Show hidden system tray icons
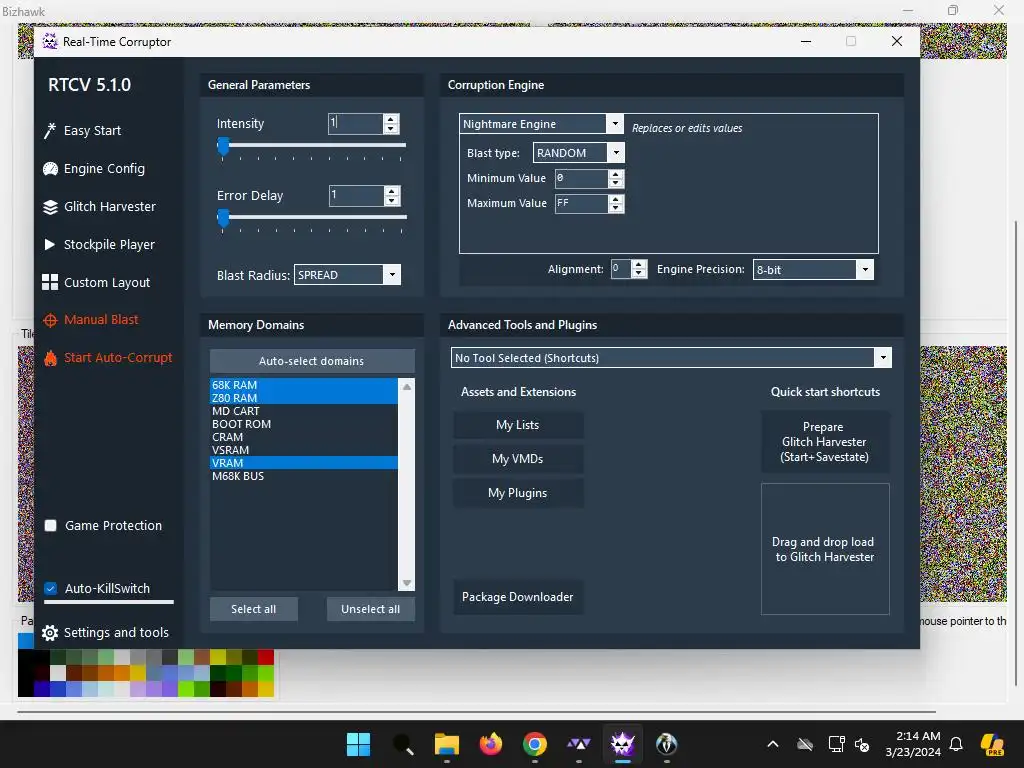 click(x=773, y=744)
